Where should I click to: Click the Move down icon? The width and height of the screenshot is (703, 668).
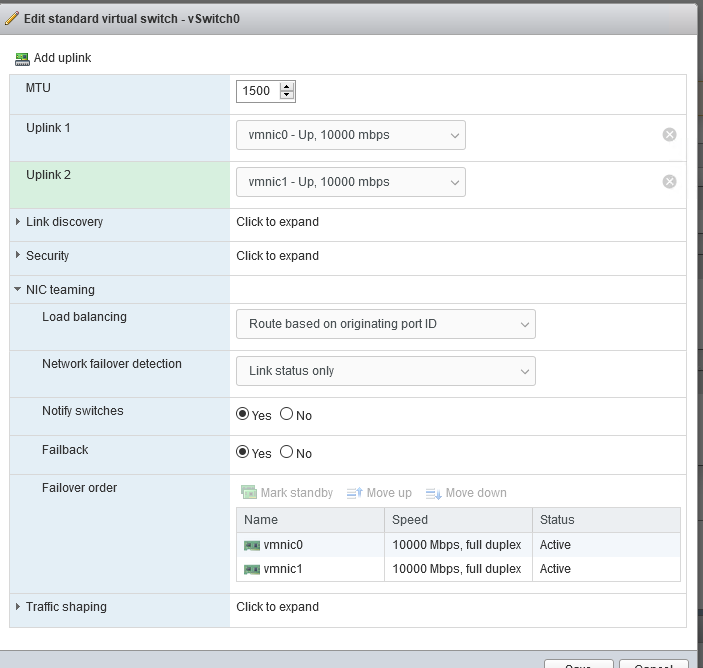pos(433,493)
